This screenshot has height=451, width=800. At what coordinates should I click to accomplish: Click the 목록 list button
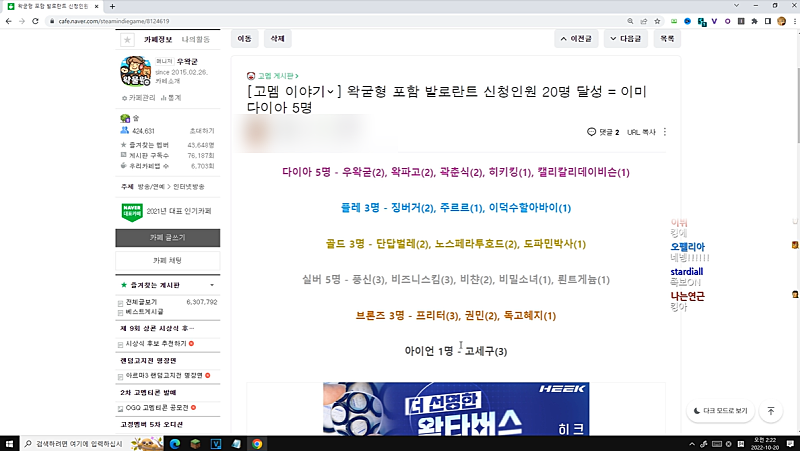[x=667, y=39]
